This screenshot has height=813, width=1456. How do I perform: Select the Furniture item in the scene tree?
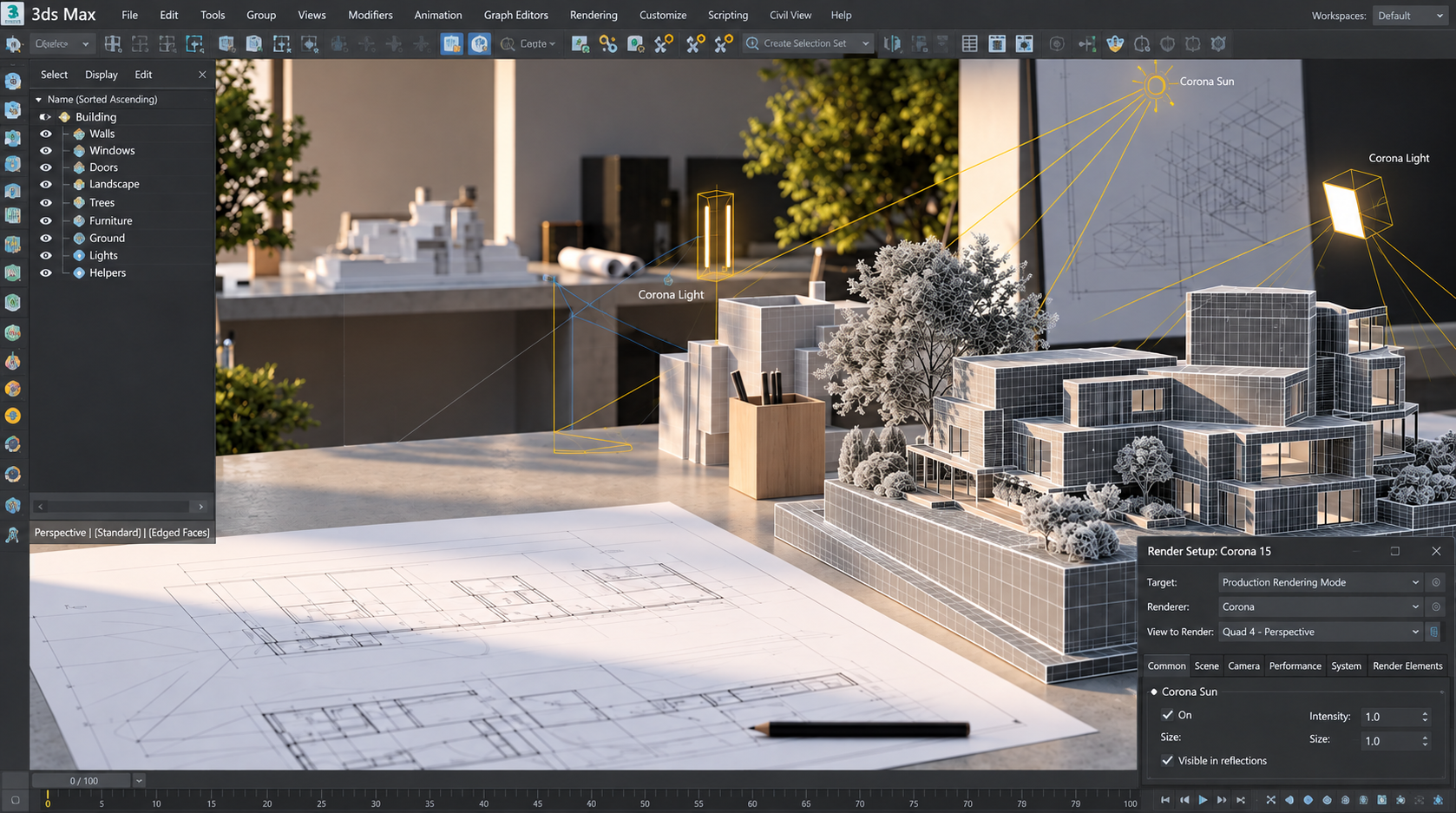pos(111,220)
